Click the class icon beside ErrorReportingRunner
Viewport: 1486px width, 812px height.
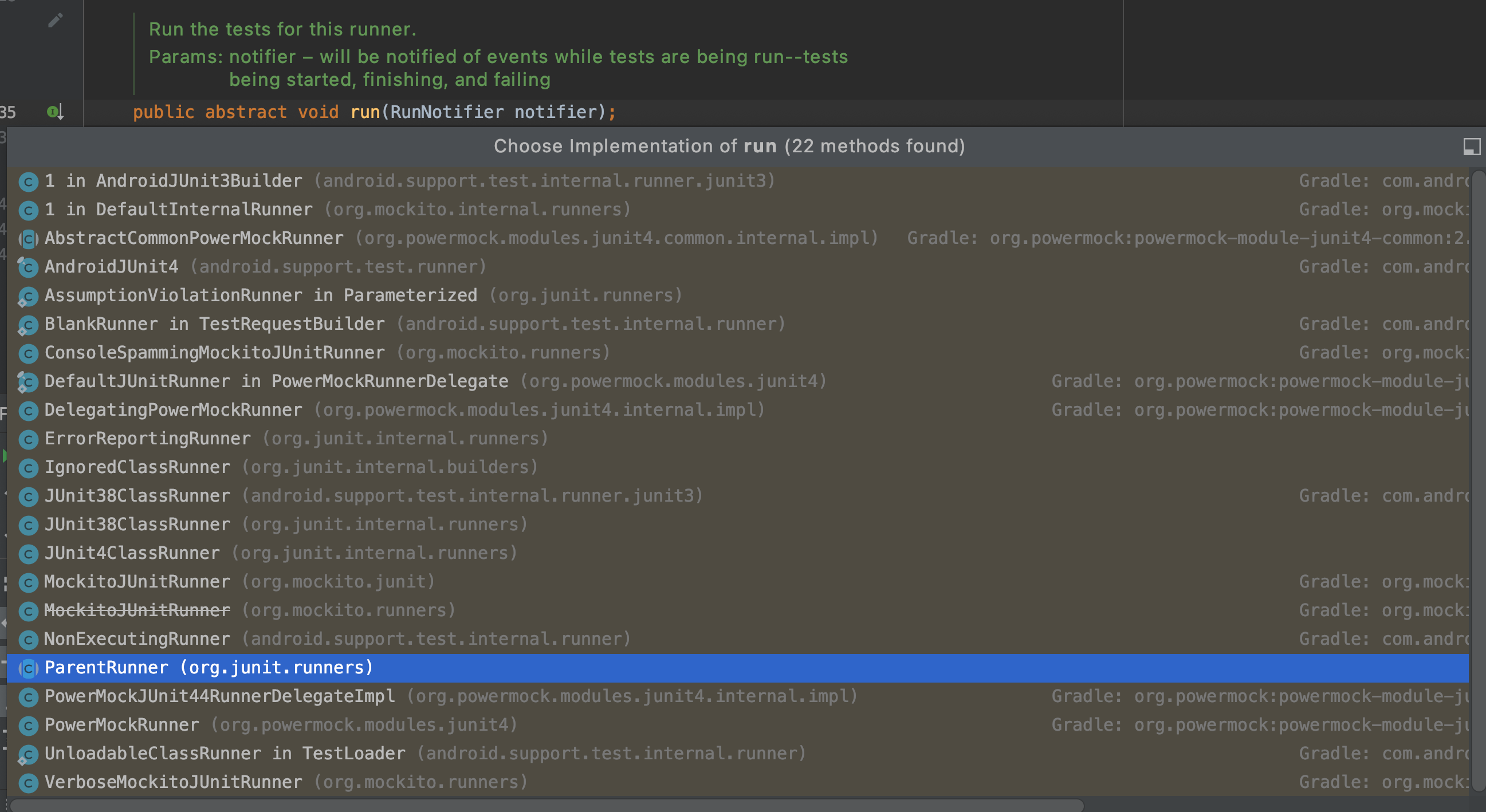coord(28,439)
